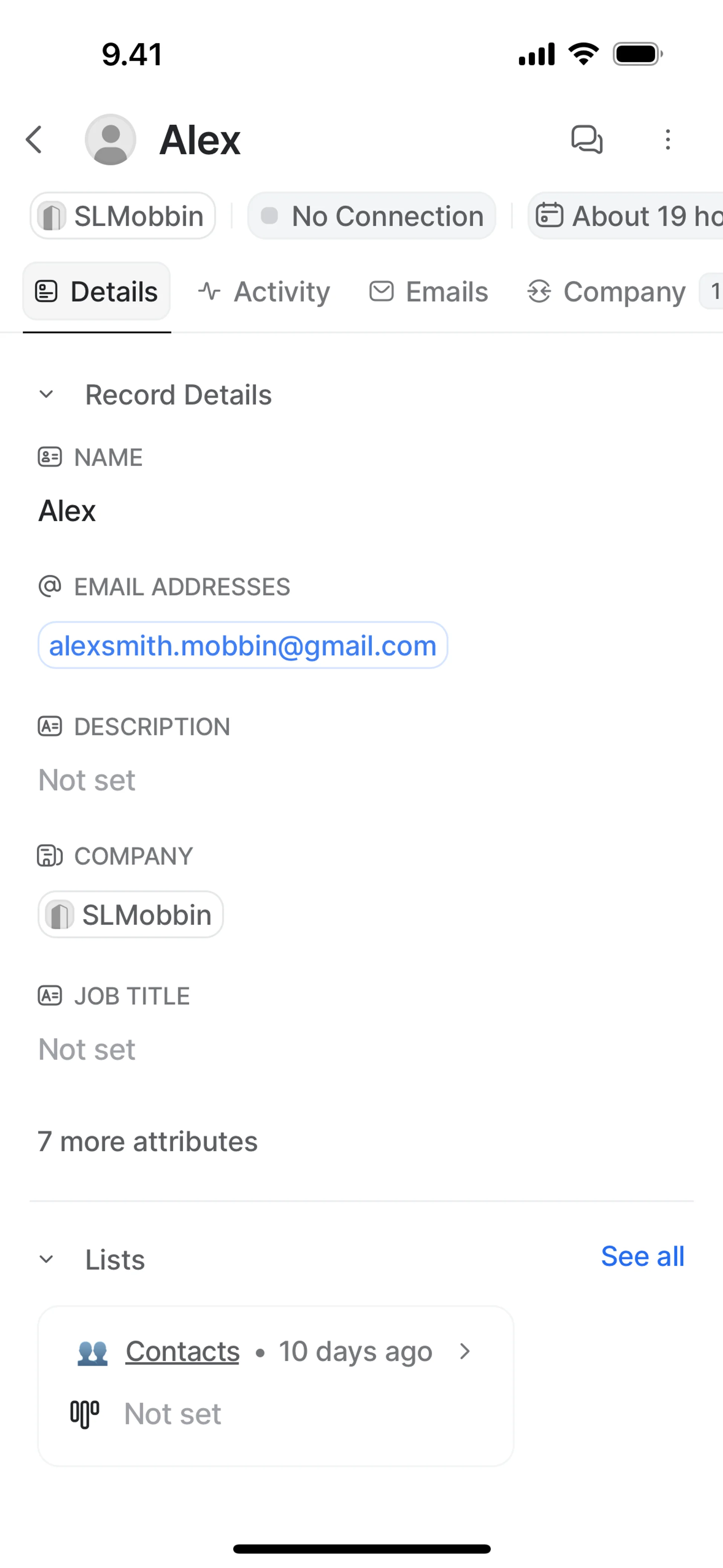
Task: Switch to the Activity tab
Action: pyautogui.click(x=264, y=292)
